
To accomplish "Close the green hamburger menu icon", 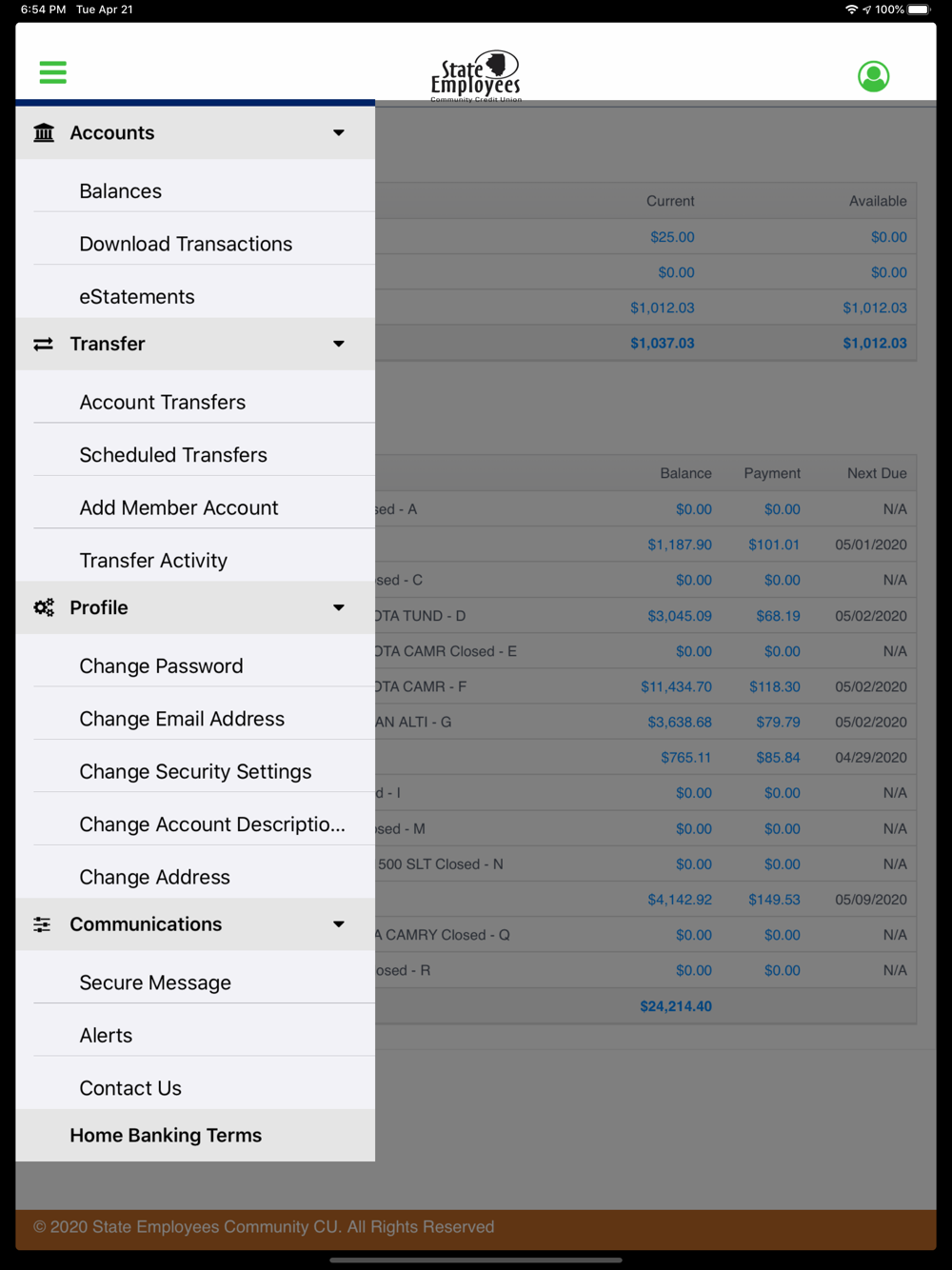I will [53, 72].
